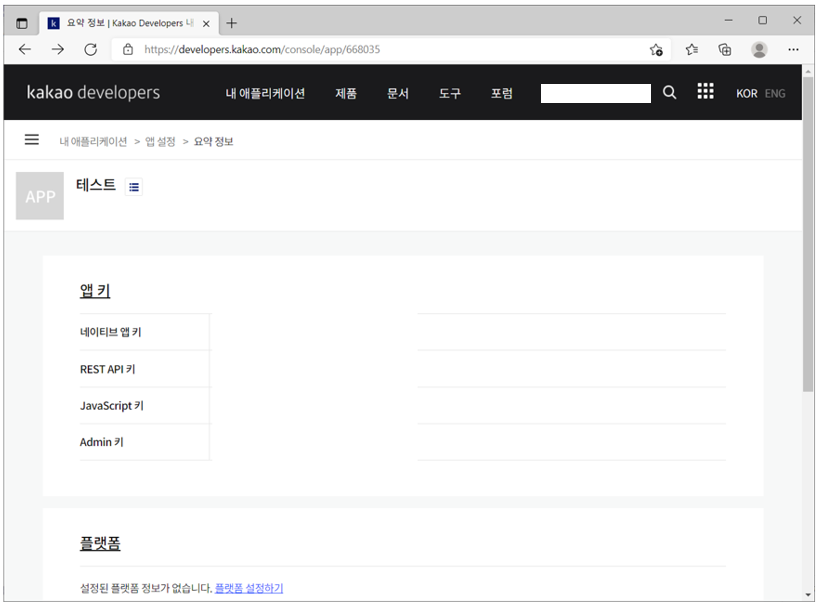Image resolution: width=820 pixels, height=607 pixels.
Task: Click the 테스트 app name title
Action: [96, 185]
